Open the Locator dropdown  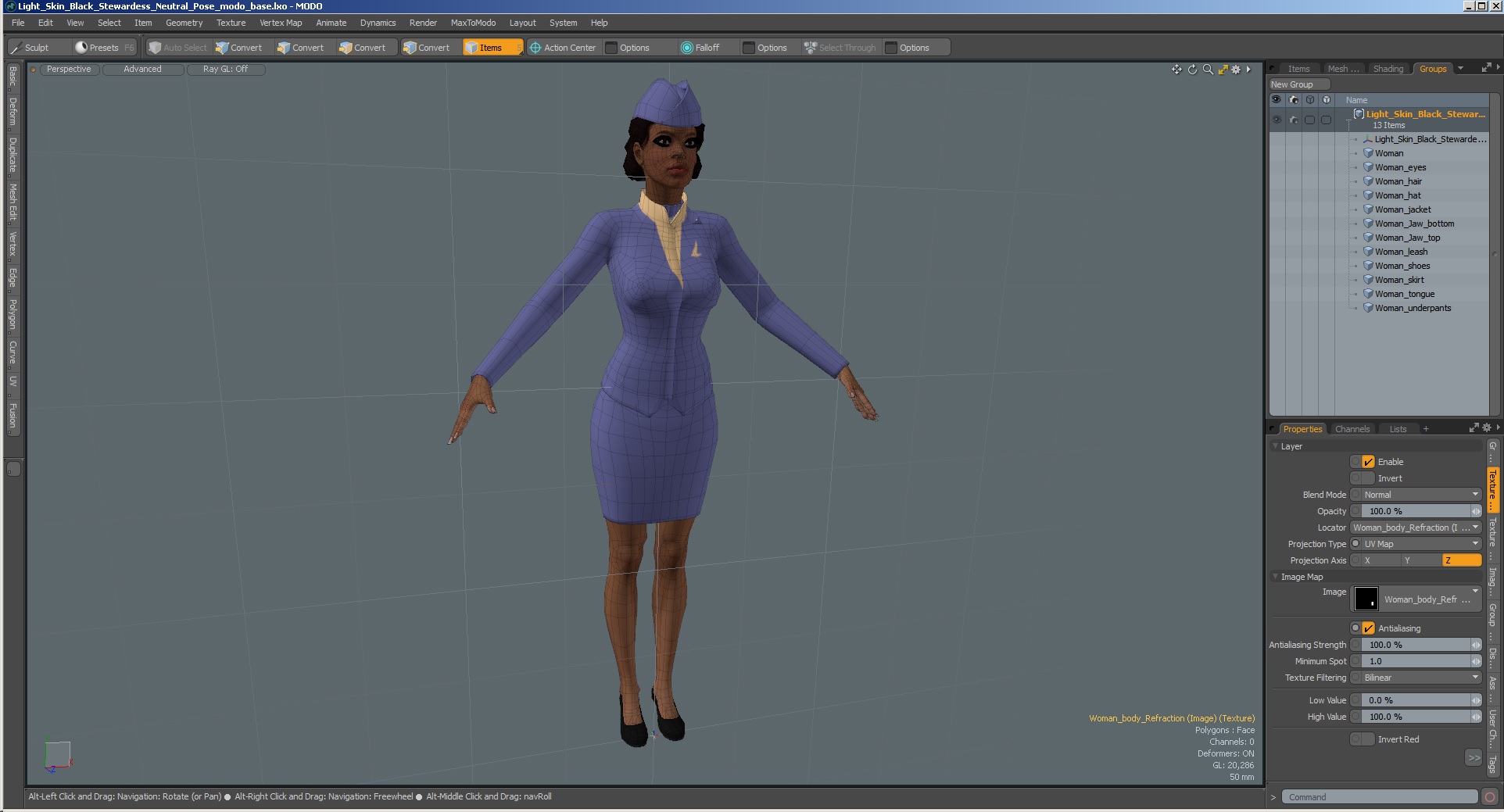tap(1416, 528)
